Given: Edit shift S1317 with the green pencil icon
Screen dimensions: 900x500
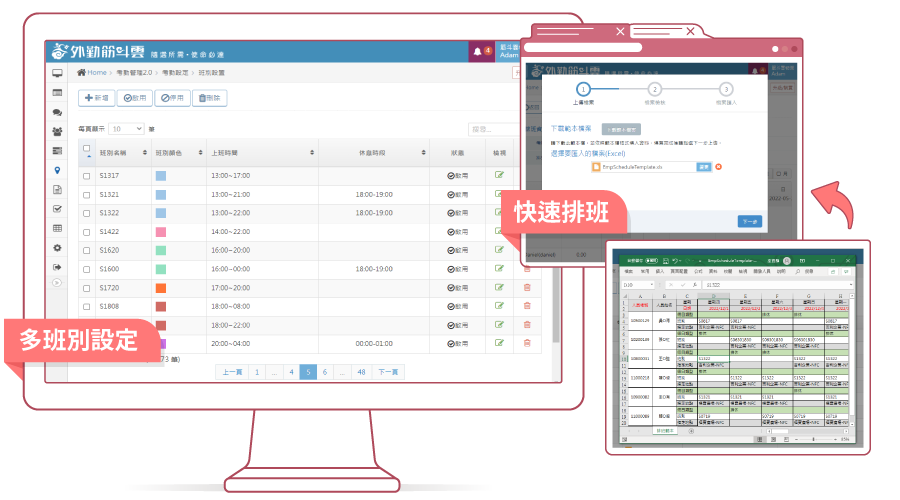Looking at the screenshot, I should [499, 175].
